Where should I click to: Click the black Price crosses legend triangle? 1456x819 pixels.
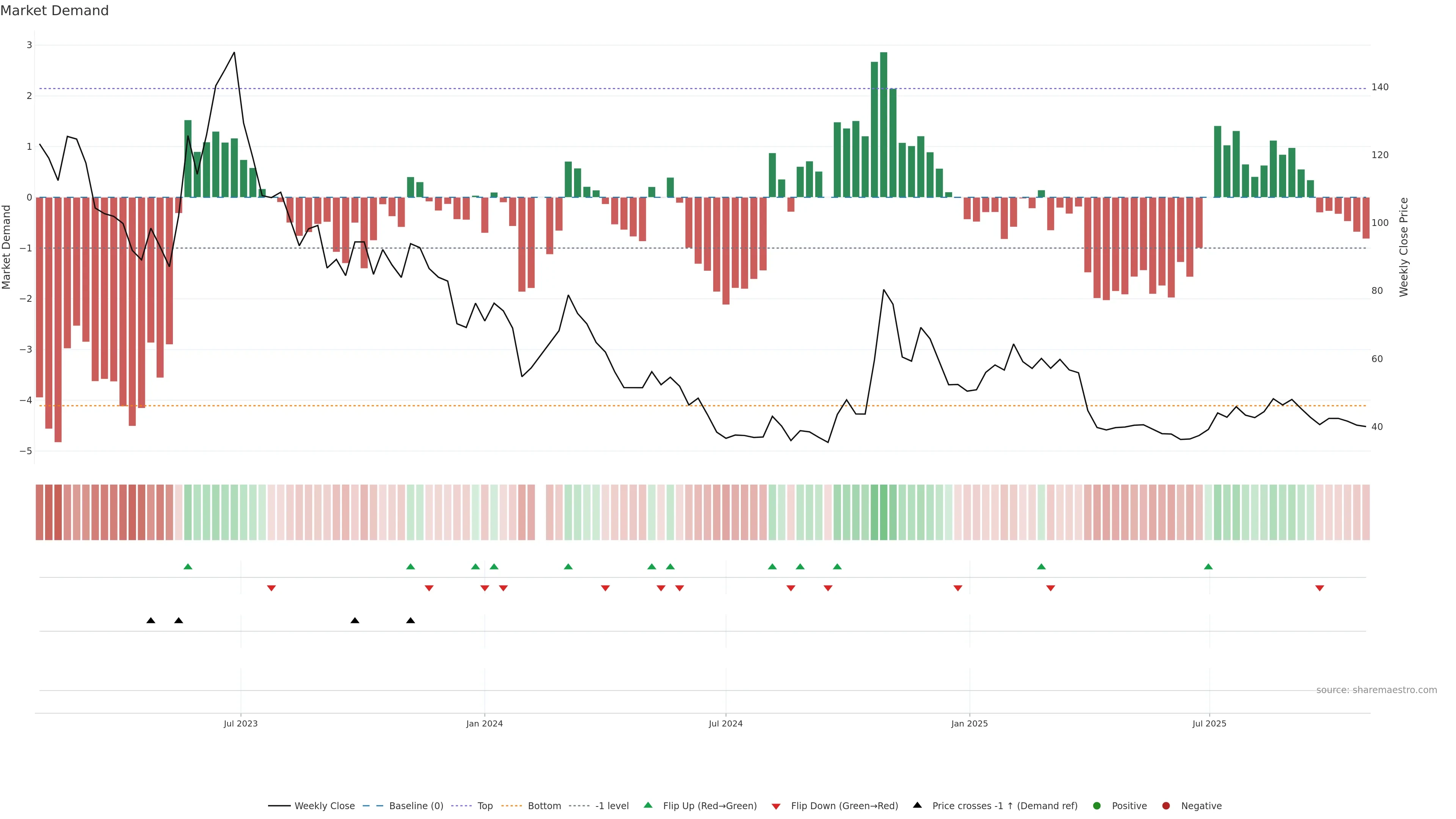(x=917, y=805)
